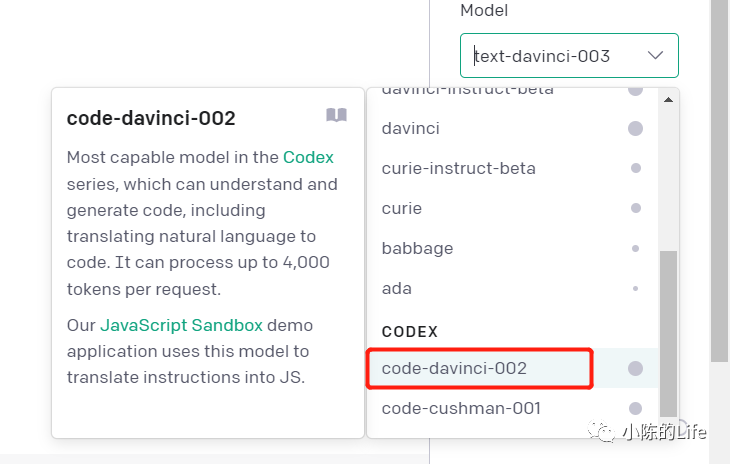Click the size dot beside code-davinci-002
This screenshot has height=464, width=730.
635,369
